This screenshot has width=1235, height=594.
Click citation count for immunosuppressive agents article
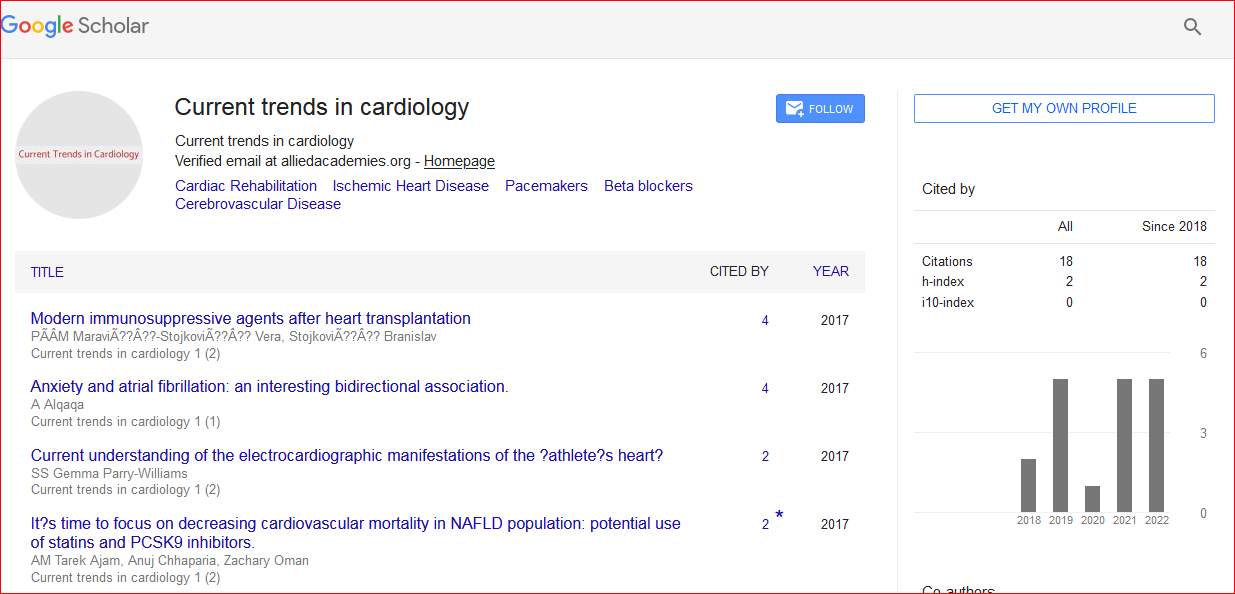(765, 321)
